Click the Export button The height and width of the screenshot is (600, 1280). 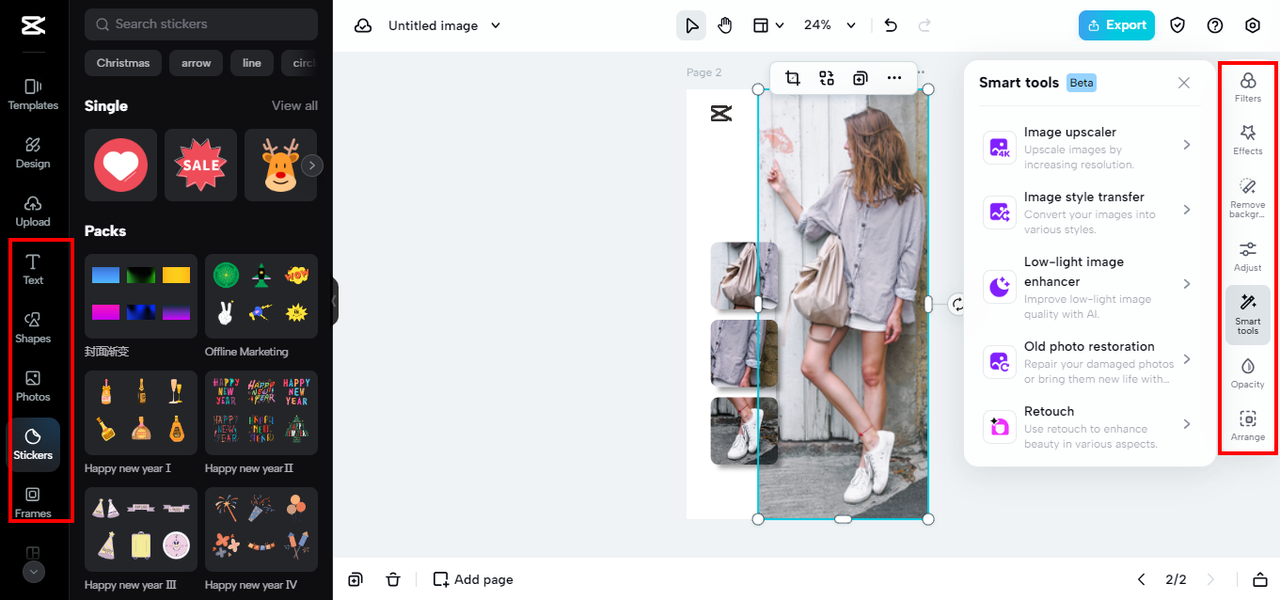point(1116,25)
